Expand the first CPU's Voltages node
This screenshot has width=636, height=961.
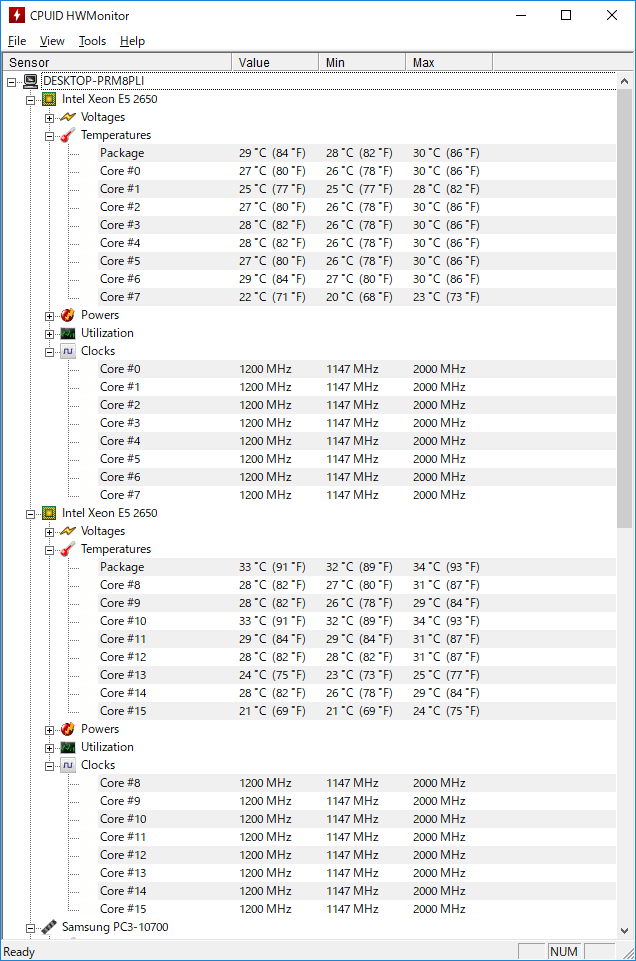50,118
